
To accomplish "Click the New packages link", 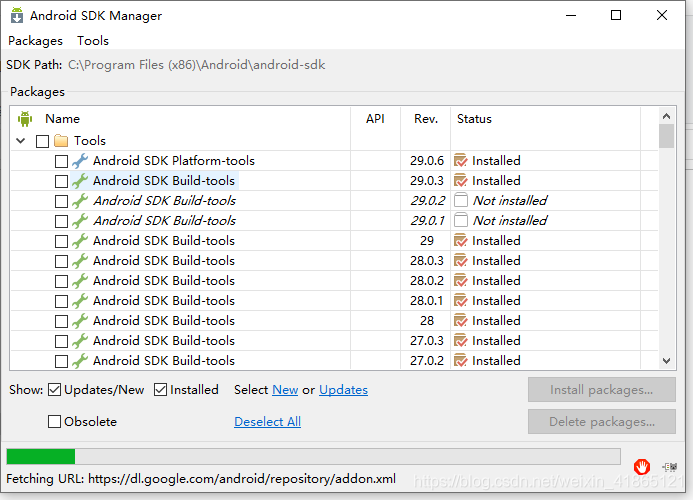I will point(285,390).
